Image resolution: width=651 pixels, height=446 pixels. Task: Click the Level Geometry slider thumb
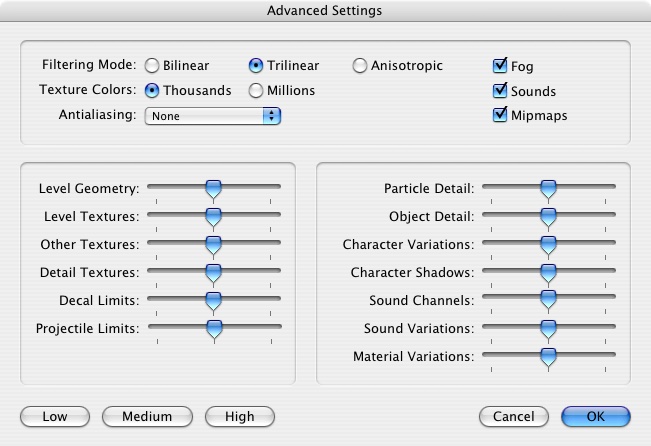[213, 188]
